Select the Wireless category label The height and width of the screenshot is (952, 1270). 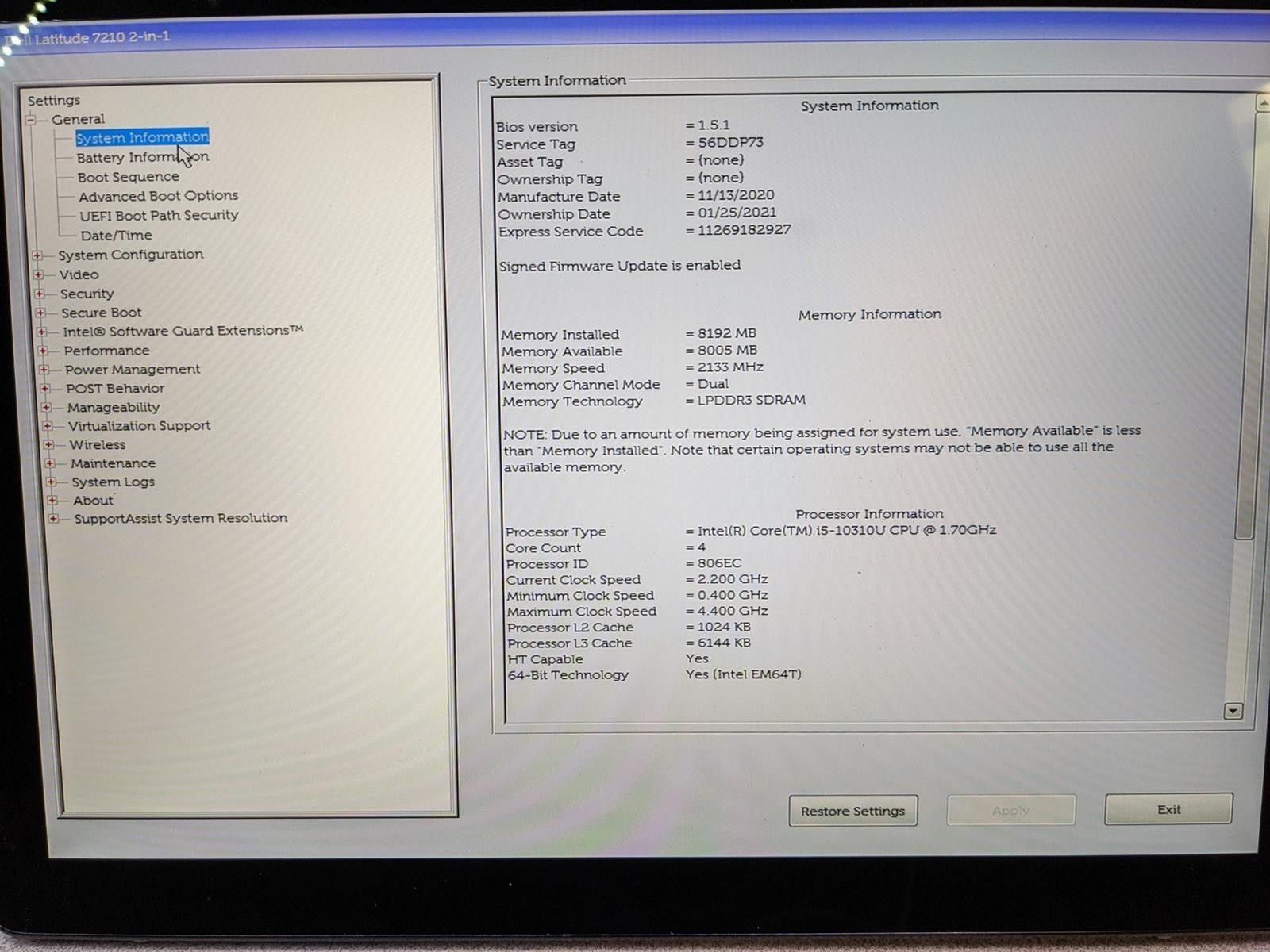point(98,445)
